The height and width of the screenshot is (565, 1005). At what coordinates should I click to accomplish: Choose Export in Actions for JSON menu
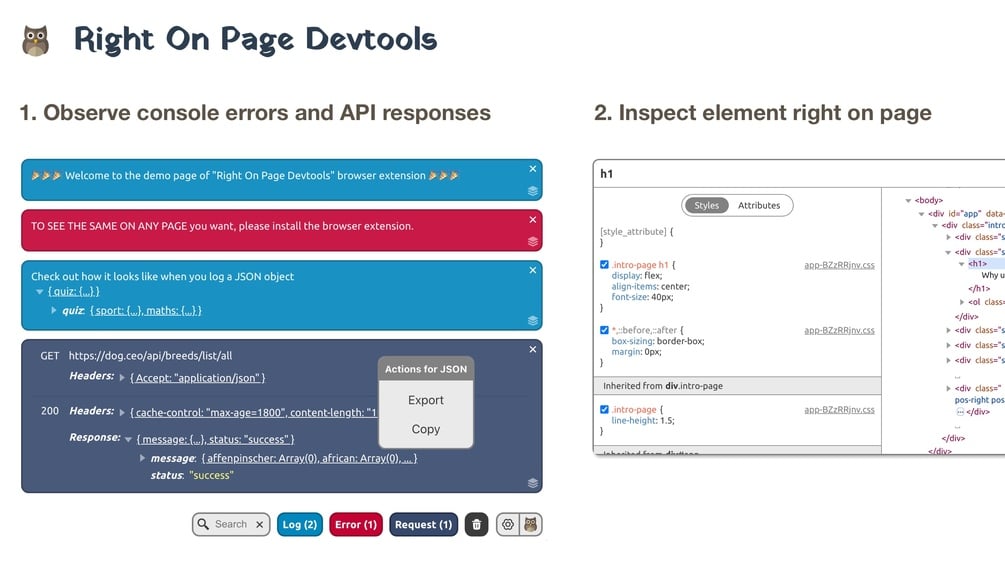click(x=426, y=400)
